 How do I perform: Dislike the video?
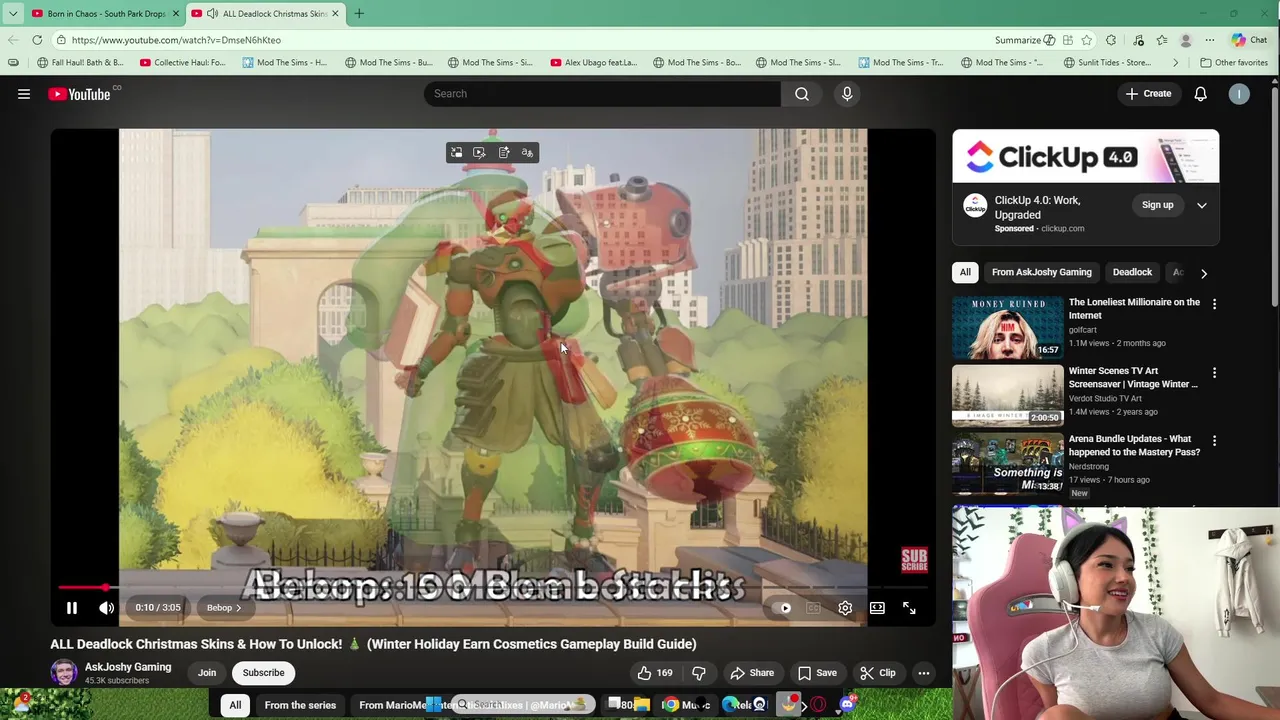pyautogui.click(x=699, y=673)
